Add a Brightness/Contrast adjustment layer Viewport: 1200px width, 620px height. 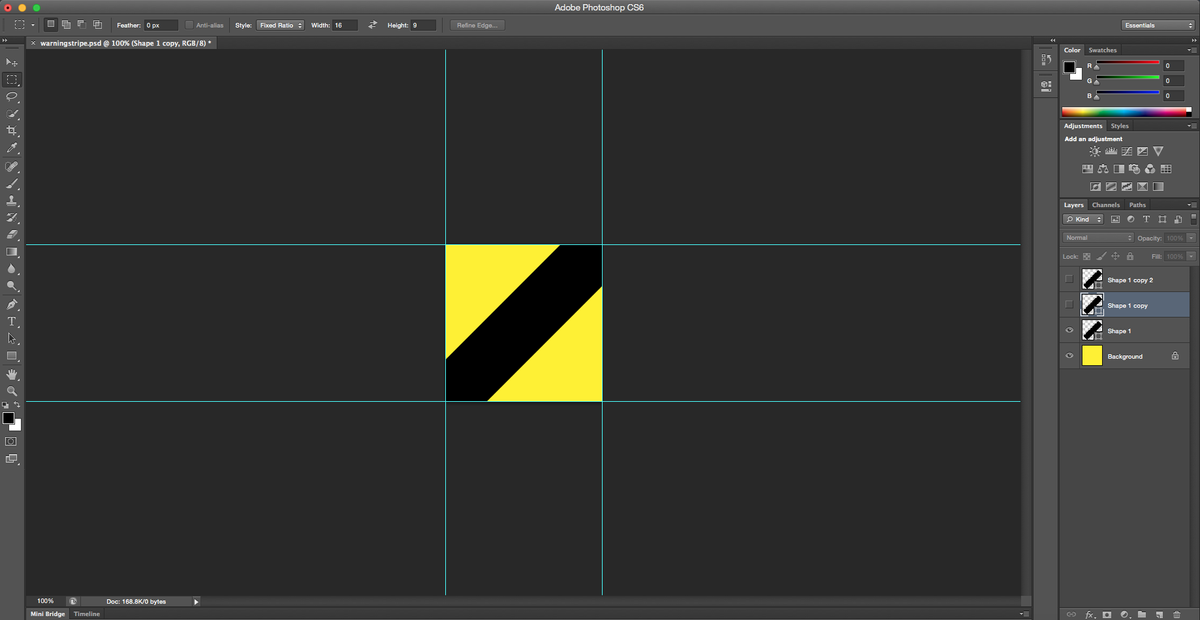pyautogui.click(x=1095, y=151)
